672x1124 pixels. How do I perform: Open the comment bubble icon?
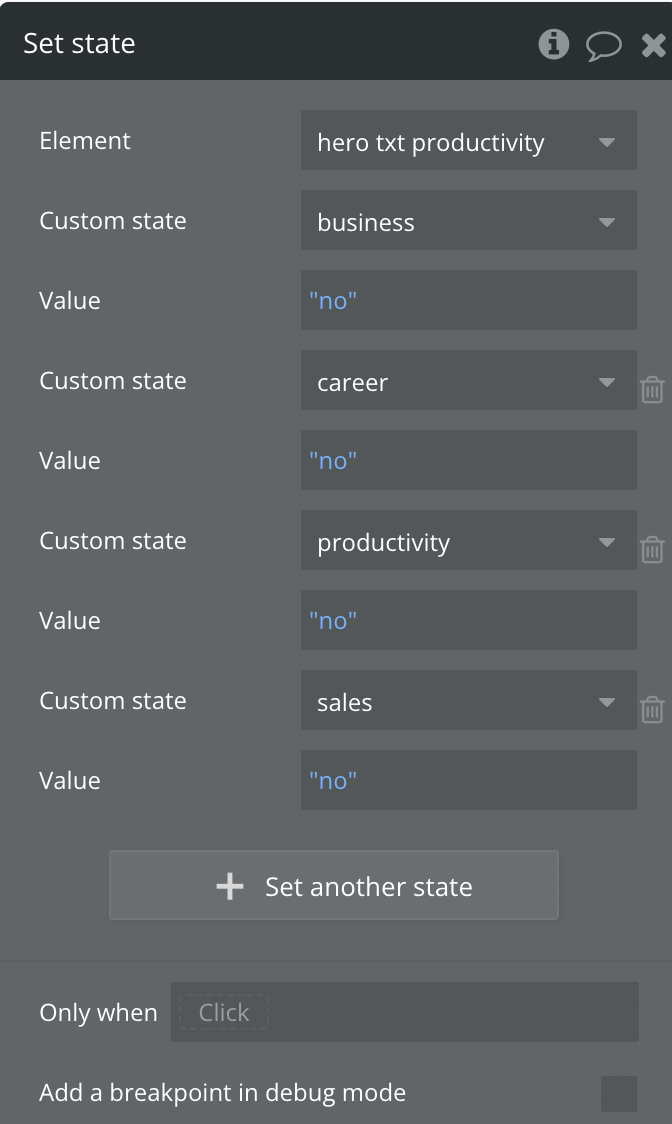pyautogui.click(x=604, y=45)
